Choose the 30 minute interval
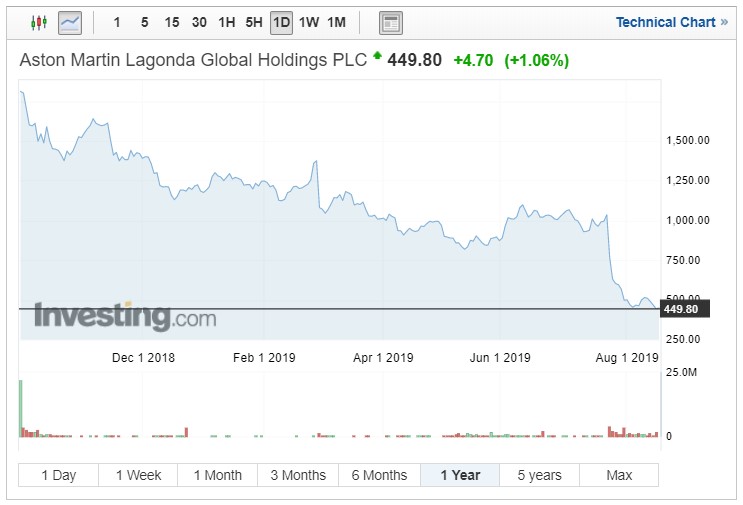Screen dimensions: 743x505 point(199,22)
